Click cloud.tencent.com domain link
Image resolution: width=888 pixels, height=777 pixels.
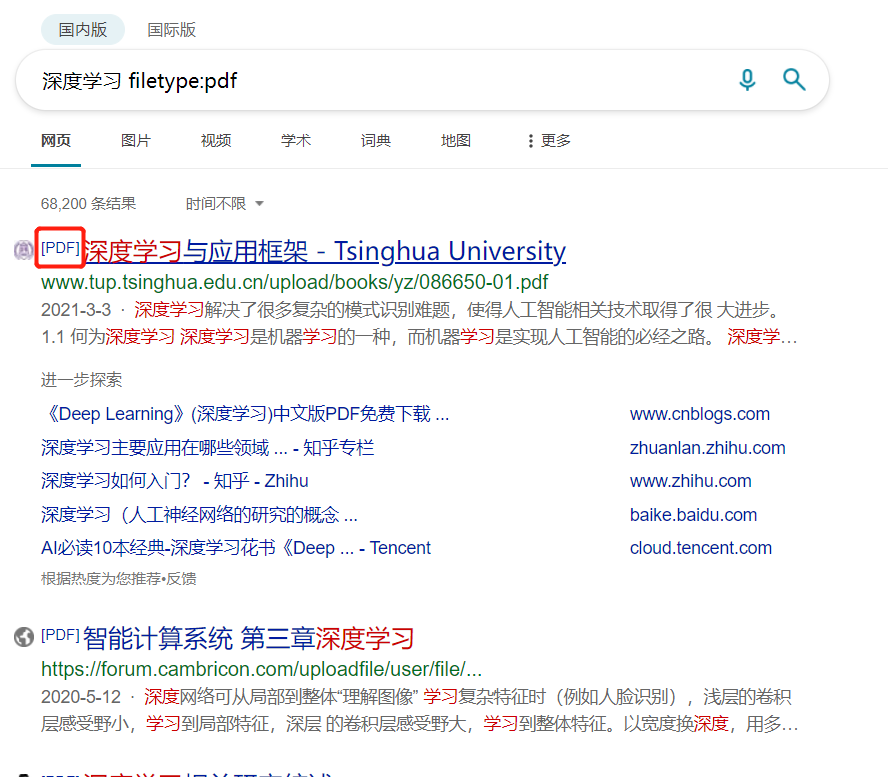point(701,548)
